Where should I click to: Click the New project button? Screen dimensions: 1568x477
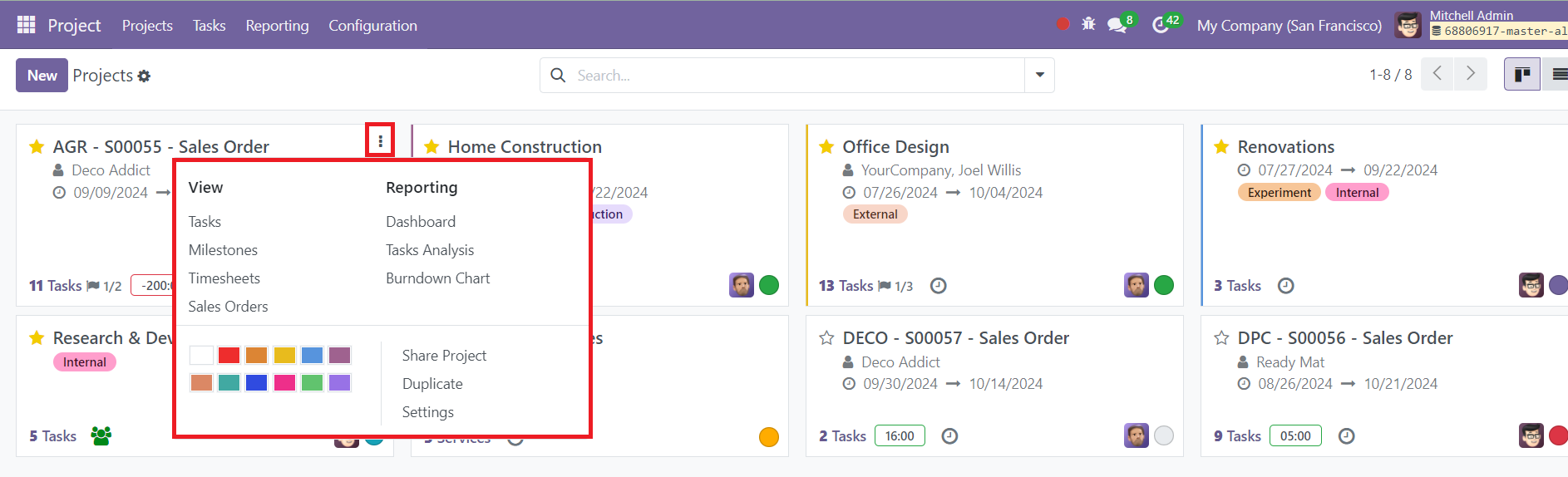[42, 76]
